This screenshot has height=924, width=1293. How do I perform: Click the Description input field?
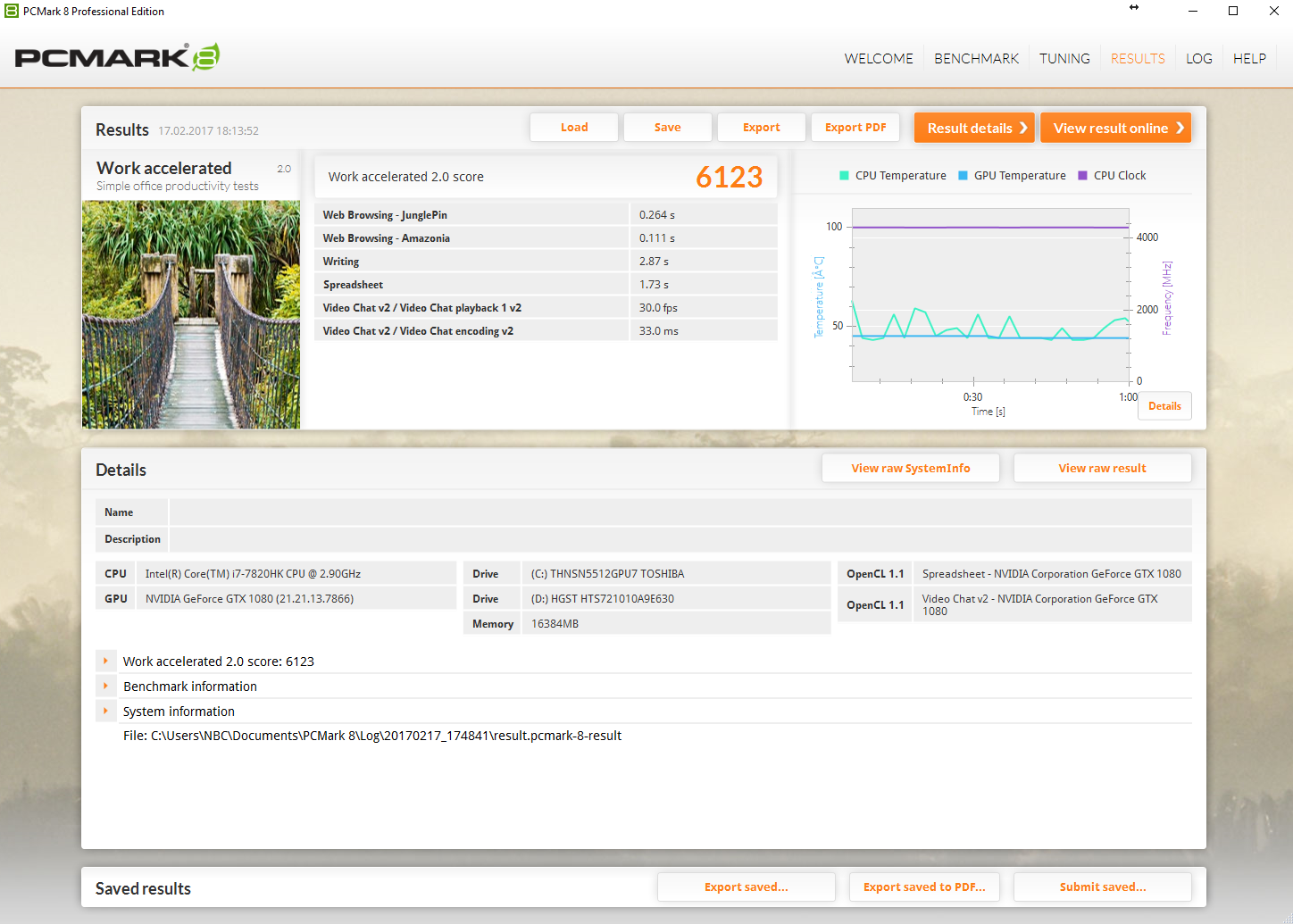coord(680,539)
